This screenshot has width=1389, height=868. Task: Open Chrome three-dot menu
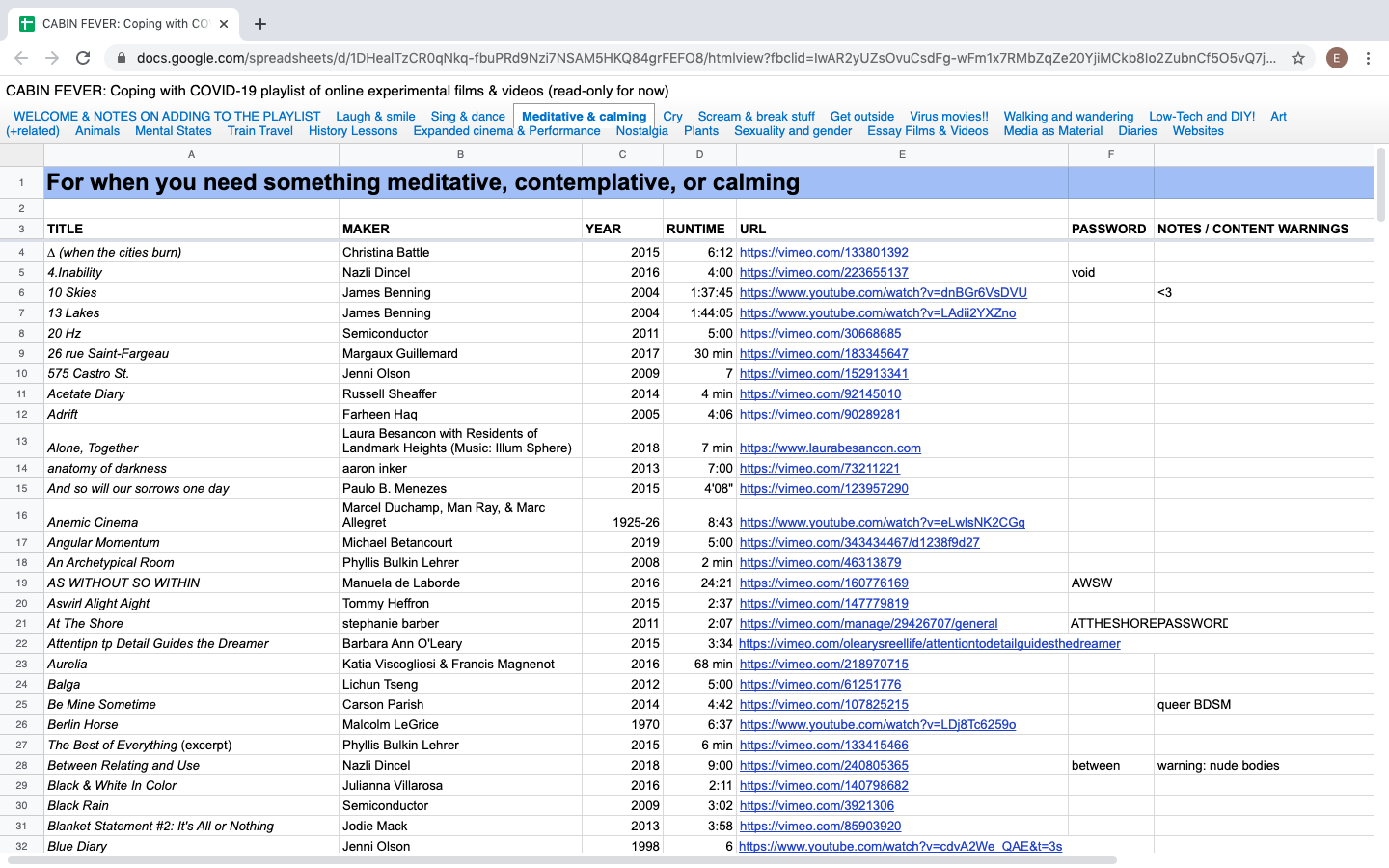tap(1368, 58)
